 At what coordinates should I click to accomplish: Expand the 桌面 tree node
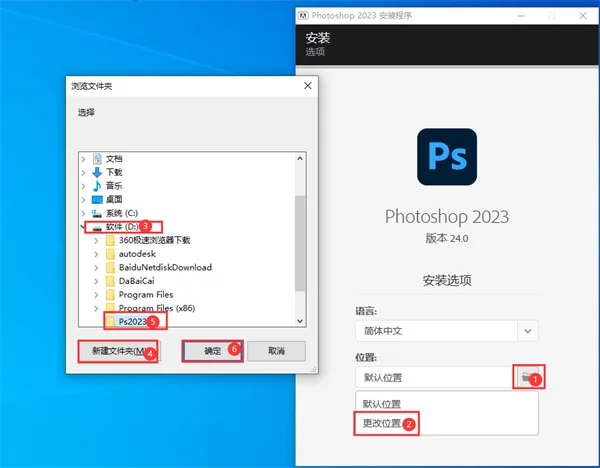[83, 199]
